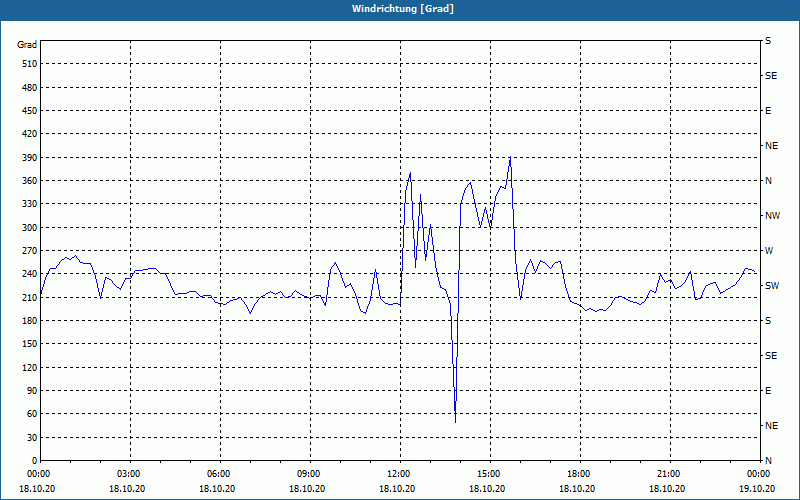Click the 21:00 time label
The height and width of the screenshot is (500, 800).
point(667,474)
